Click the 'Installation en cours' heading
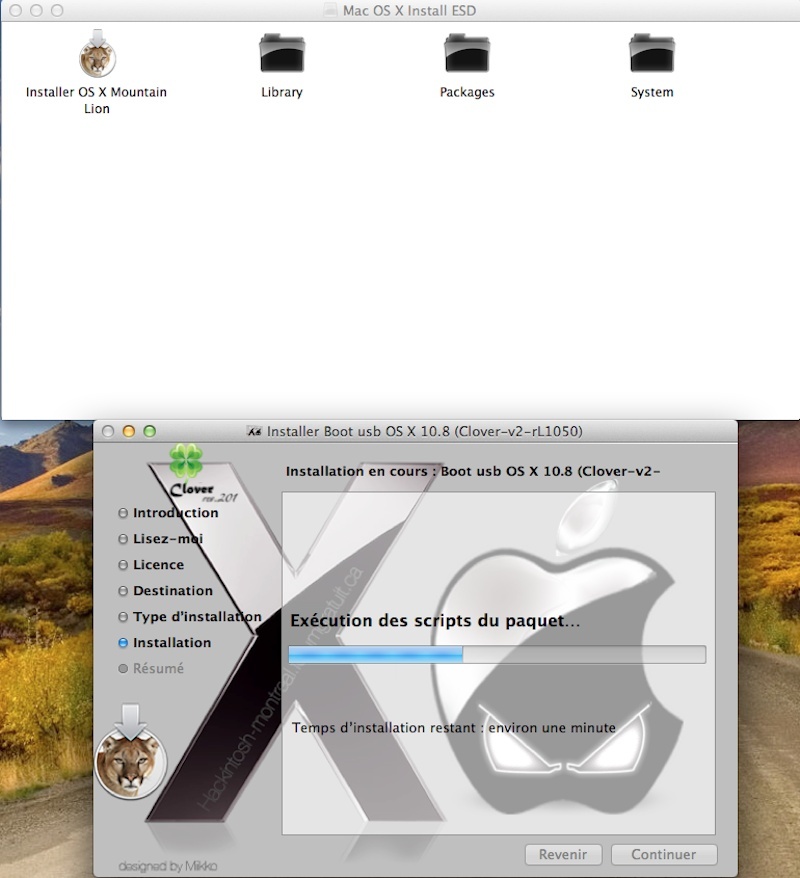The image size is (800, 878). tap(473, 471)
